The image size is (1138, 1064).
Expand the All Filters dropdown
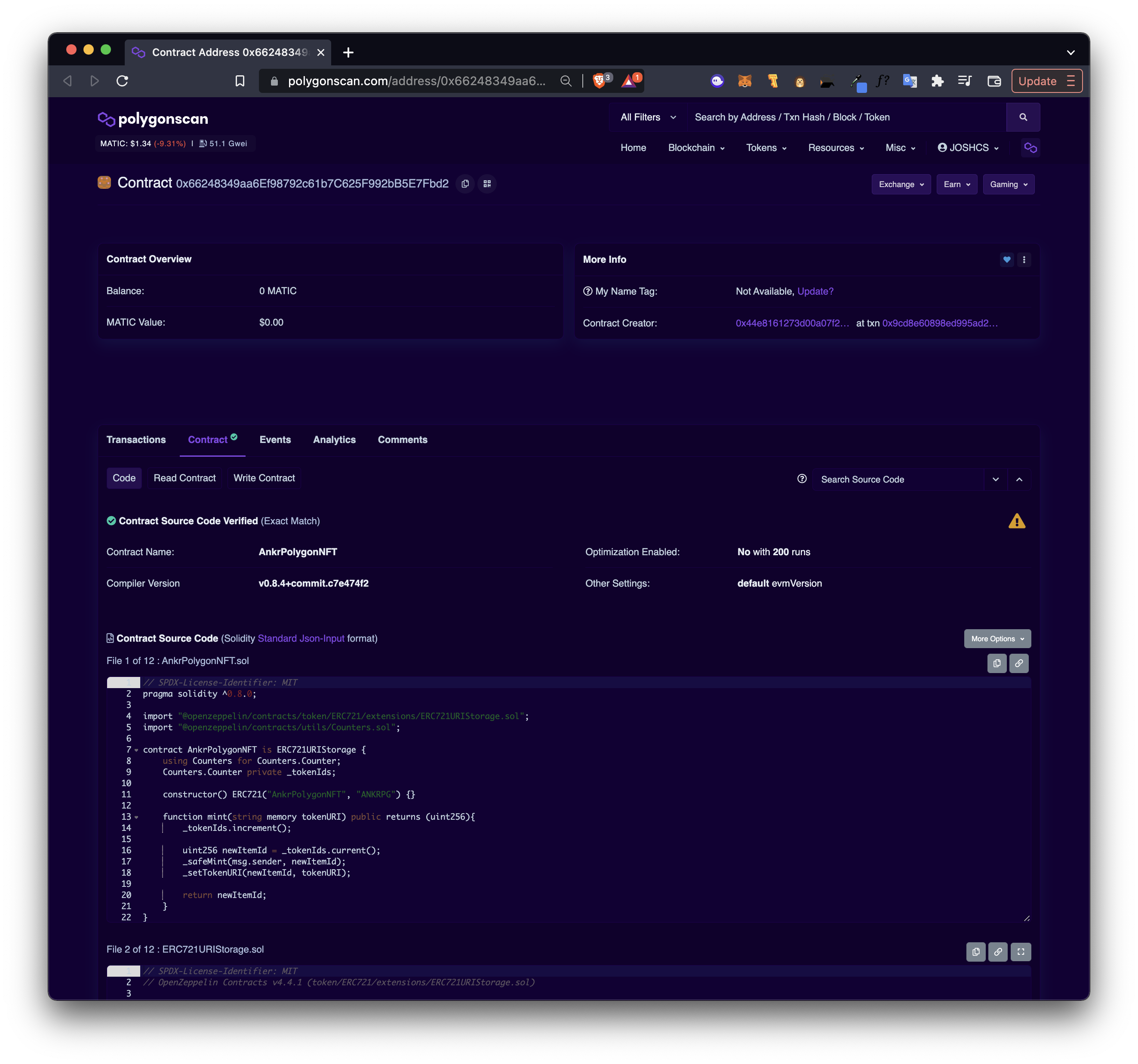click(x=647, y=117)
